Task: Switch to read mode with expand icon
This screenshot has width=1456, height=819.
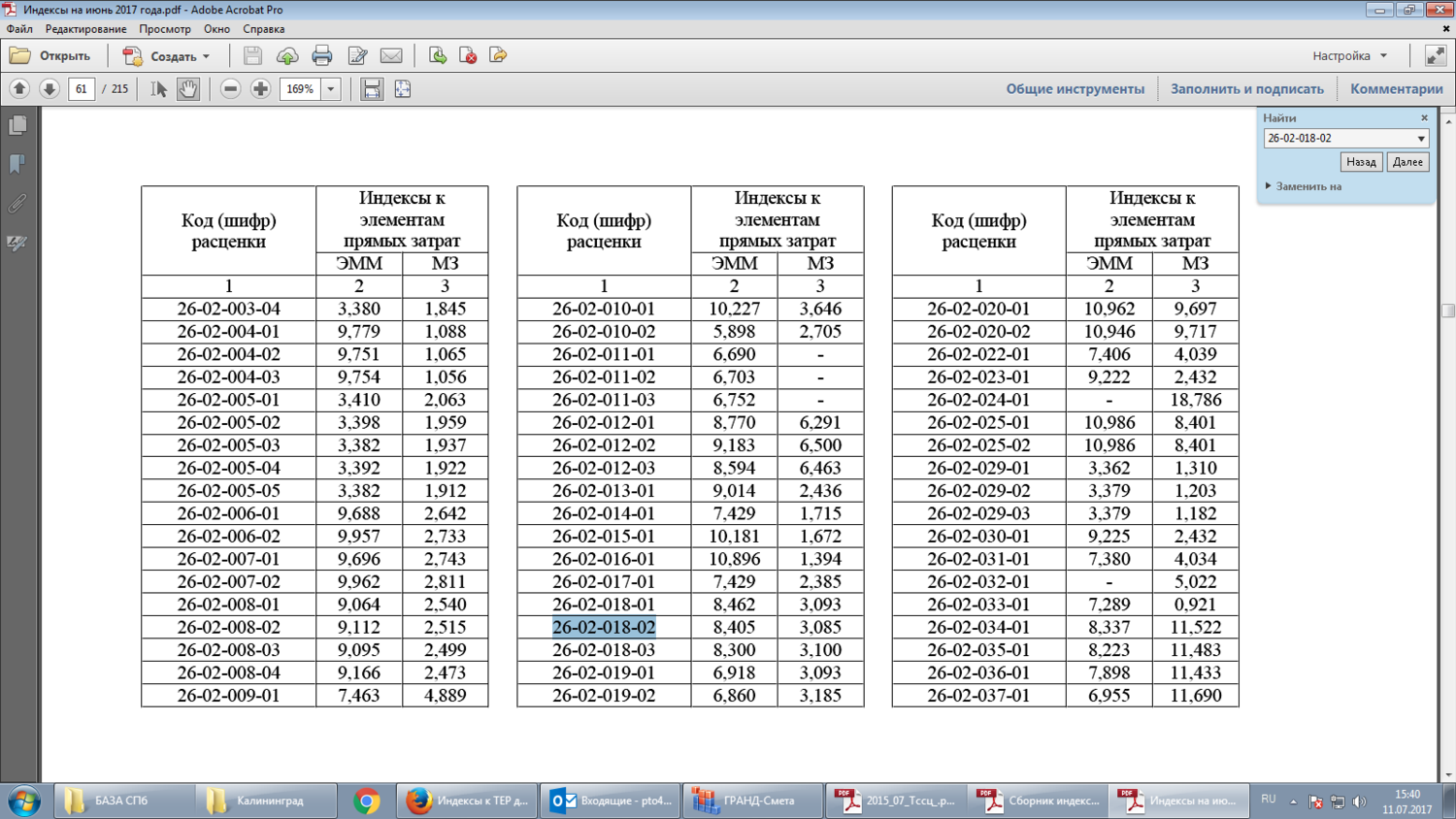Action: 1436,56
